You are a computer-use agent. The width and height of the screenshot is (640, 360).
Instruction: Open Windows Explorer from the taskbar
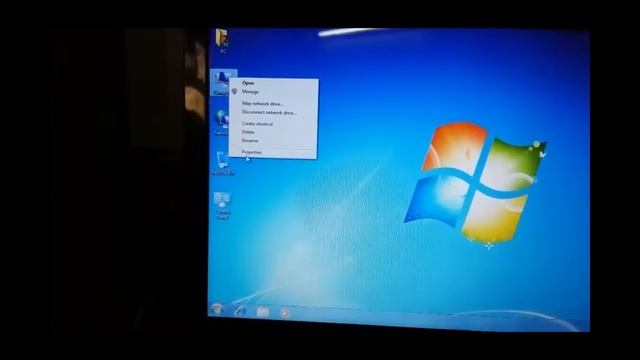click(262, 312)
